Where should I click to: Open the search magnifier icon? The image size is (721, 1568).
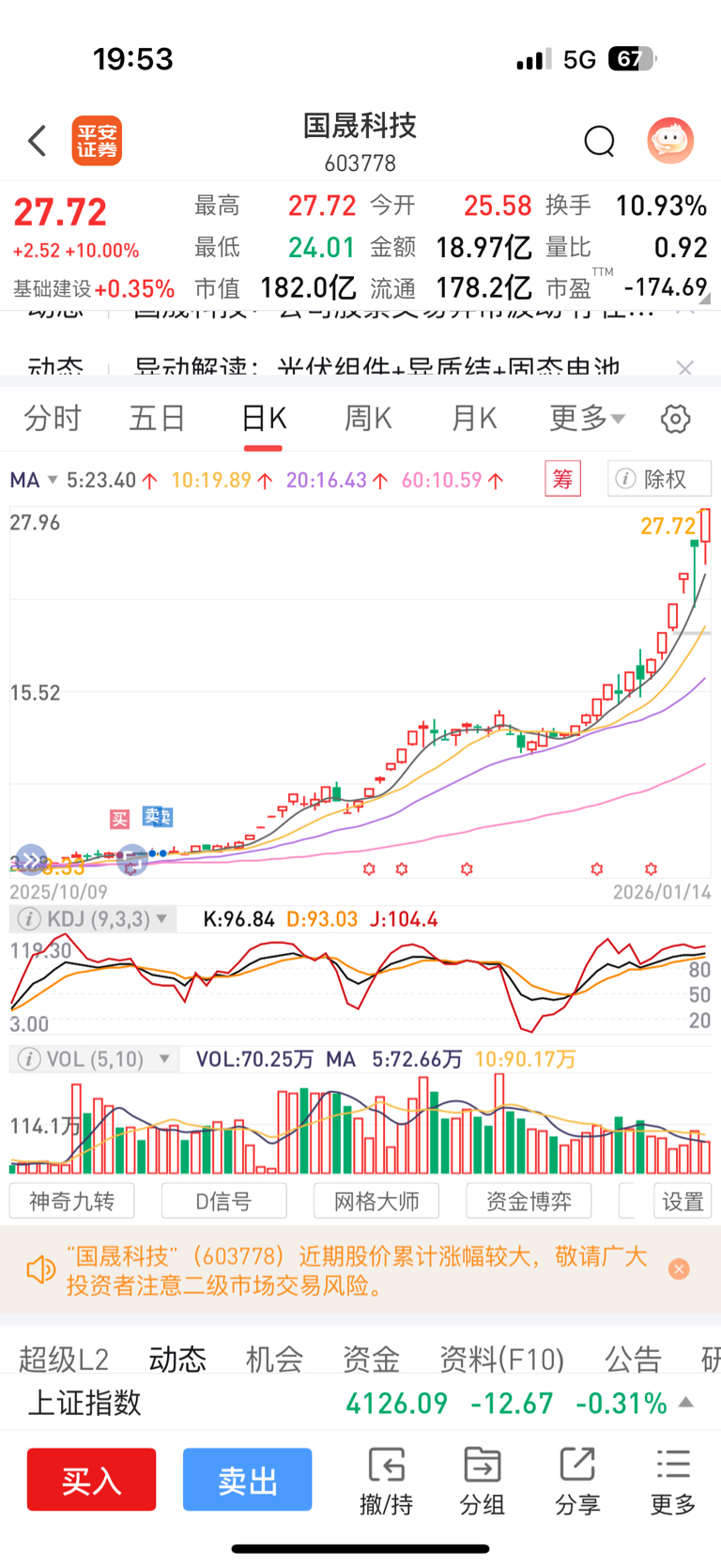pyautogui.click(x=599, y=142)
